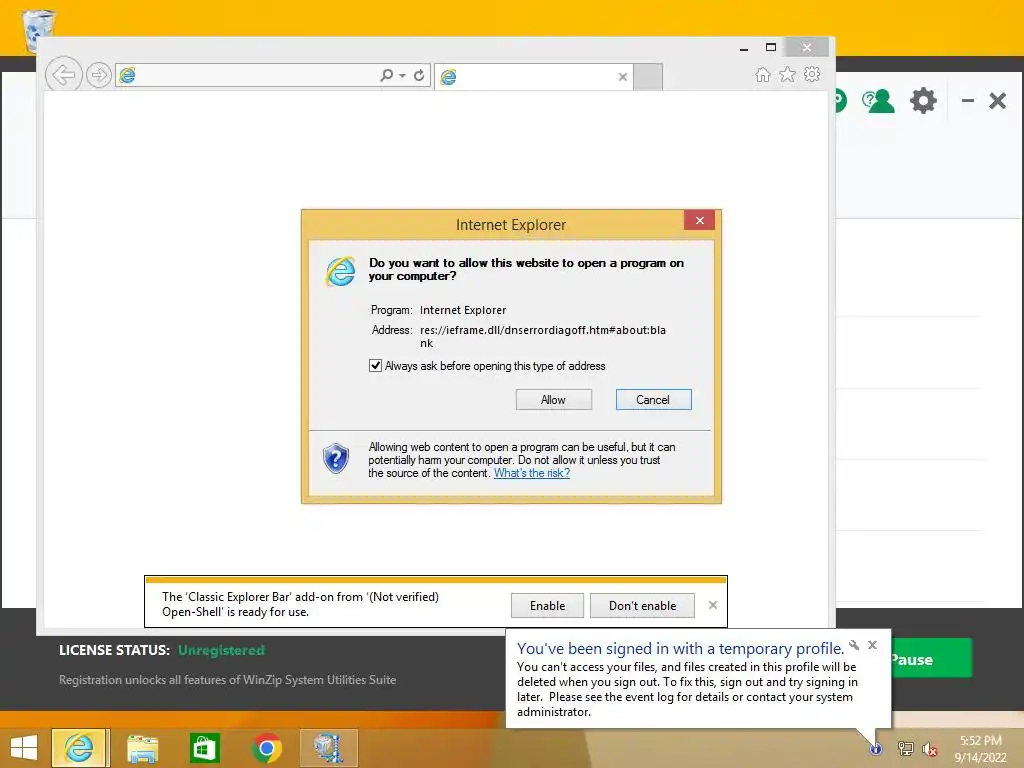The image size is (1024, 768).
Task: Open WinZip help and account icon
Action: pyautogui.click(x=878, y=101)
